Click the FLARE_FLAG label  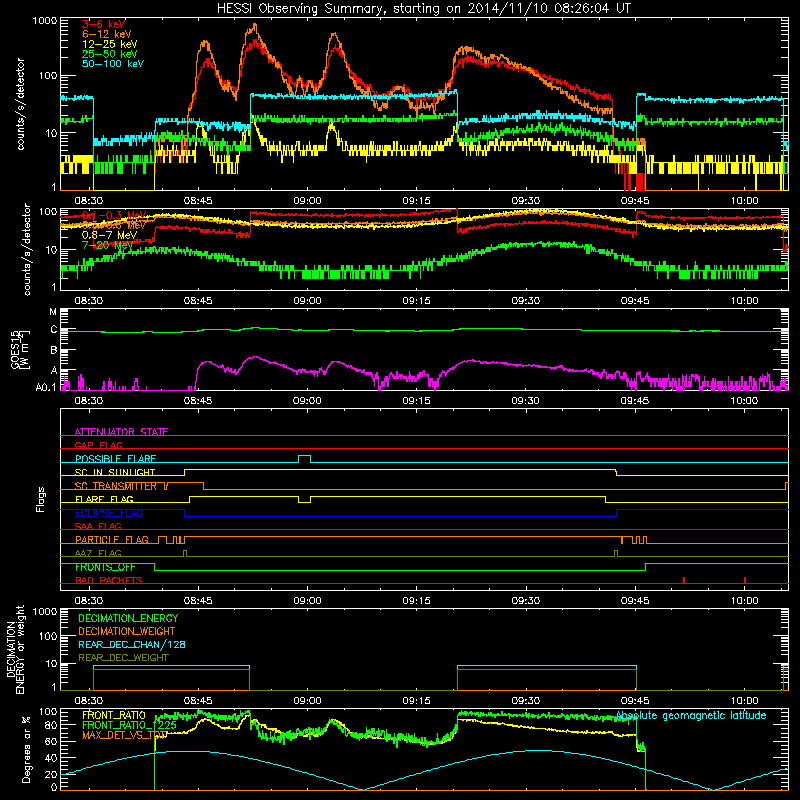pos(104,499)
